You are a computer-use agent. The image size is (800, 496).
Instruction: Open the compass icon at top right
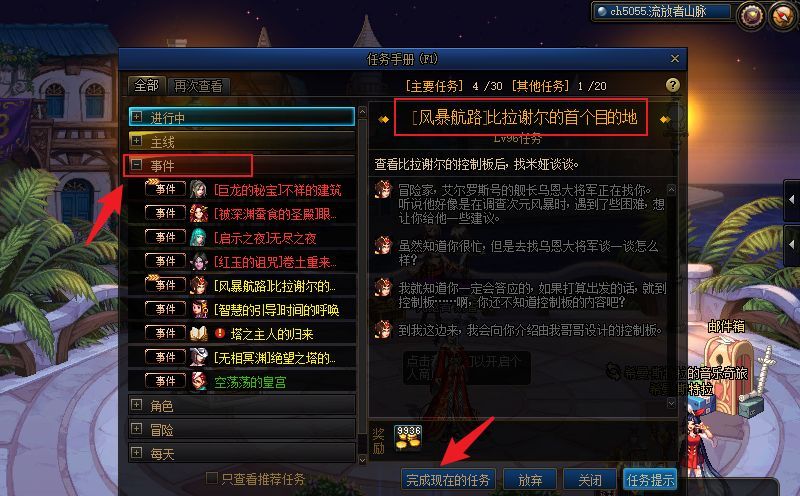[x=782, y=16]
